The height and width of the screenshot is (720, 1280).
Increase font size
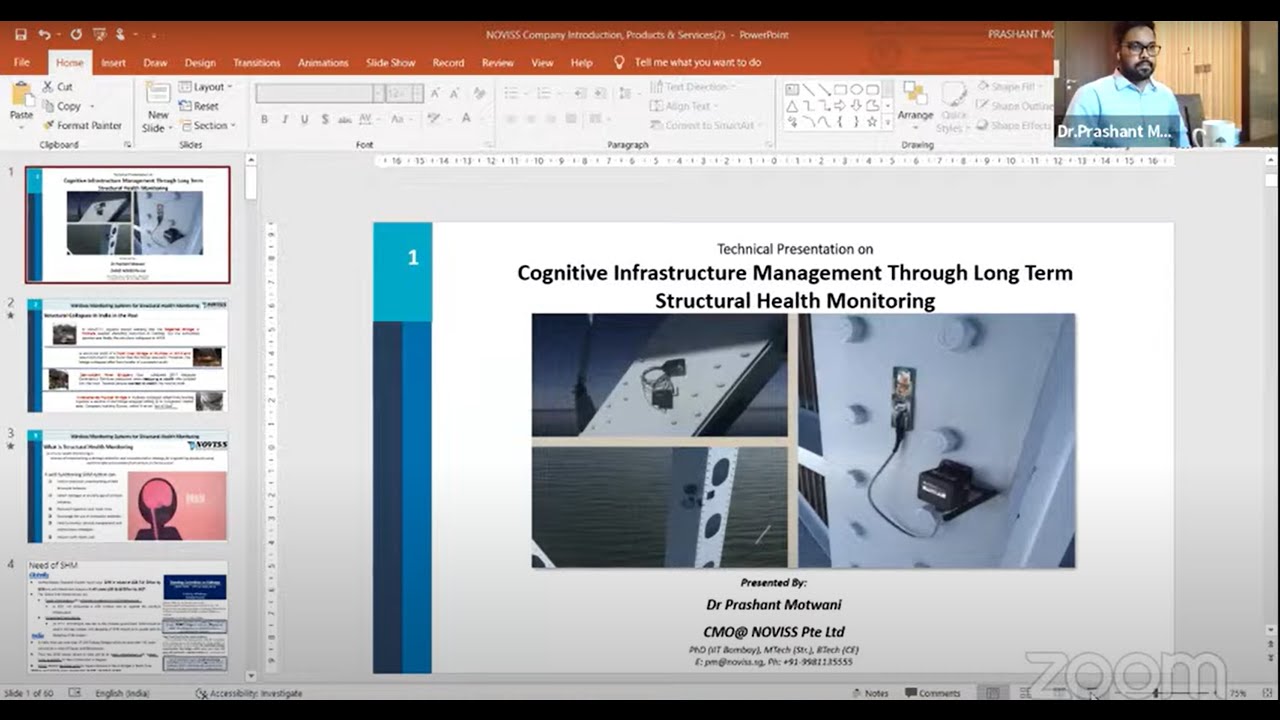tap(435, 93)
